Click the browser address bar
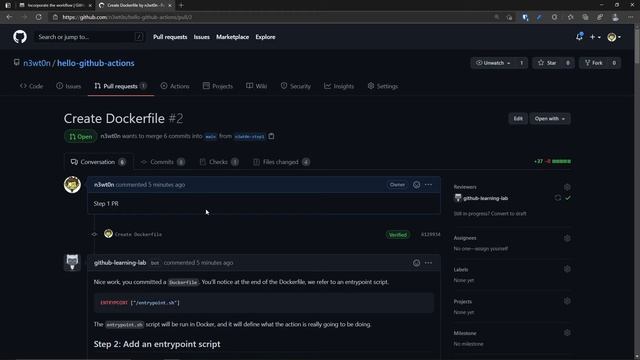Image resolution: width=640 pixels, height=360 pixels. coord(269,17)
